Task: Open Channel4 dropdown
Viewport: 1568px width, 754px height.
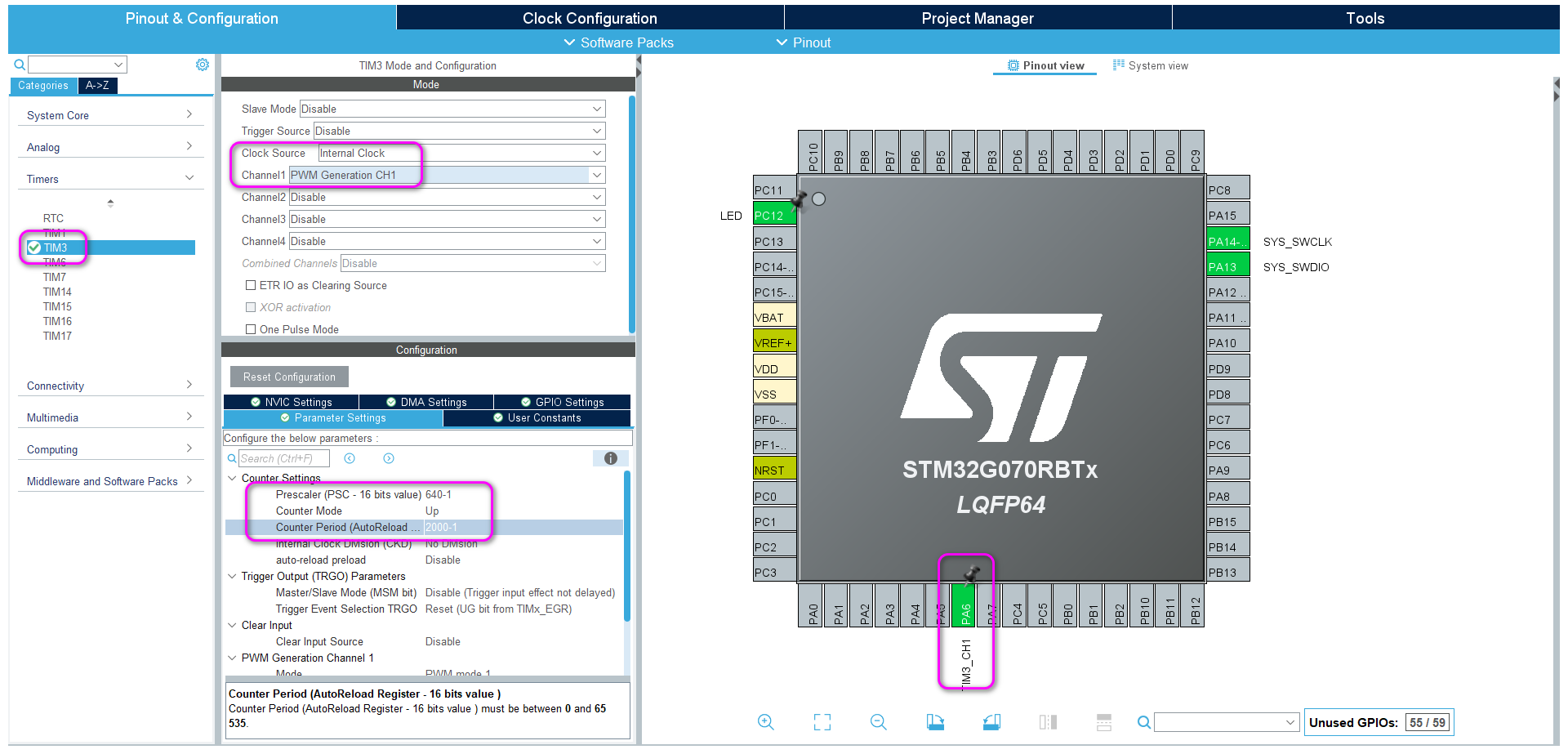Action: pyautogui.click(x=447, y=241)
